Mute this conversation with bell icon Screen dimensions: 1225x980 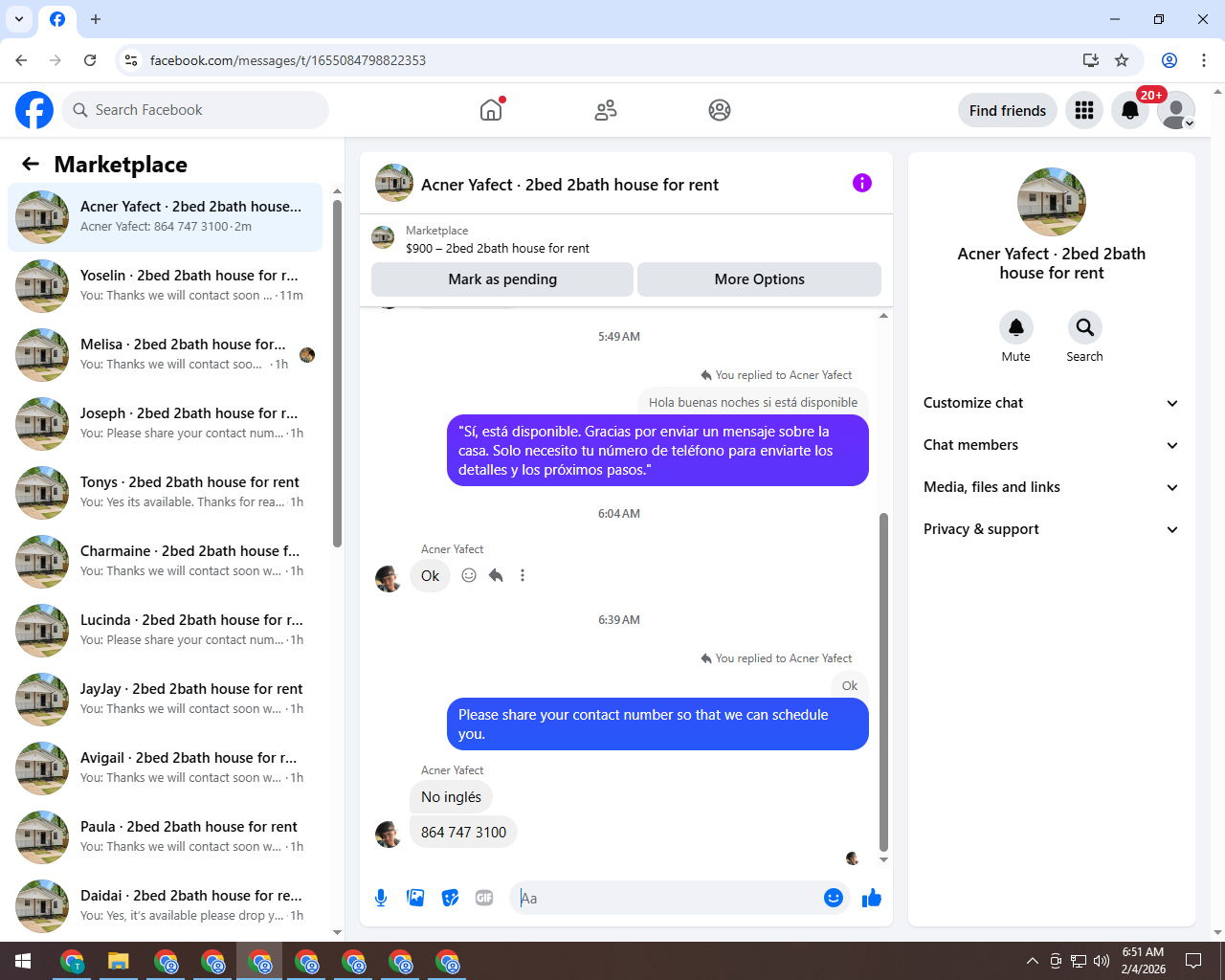point(1016,327)
